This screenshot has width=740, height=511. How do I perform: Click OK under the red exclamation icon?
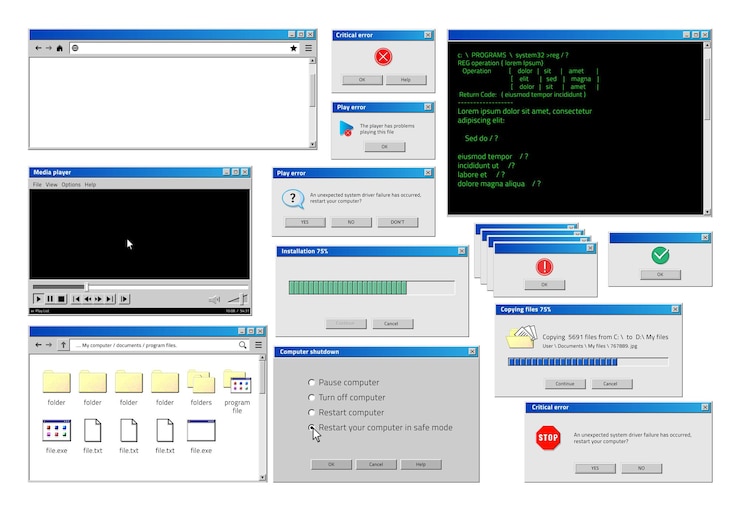point(545,285)
